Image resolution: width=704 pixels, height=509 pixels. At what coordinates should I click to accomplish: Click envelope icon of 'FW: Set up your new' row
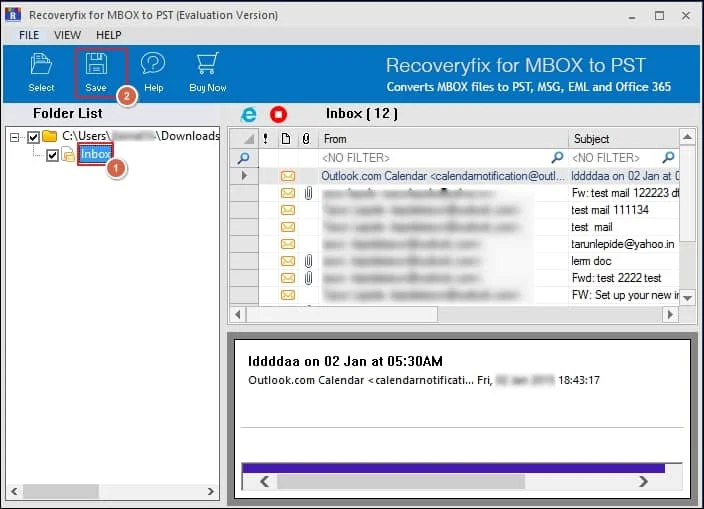click(x=288, y=295)
